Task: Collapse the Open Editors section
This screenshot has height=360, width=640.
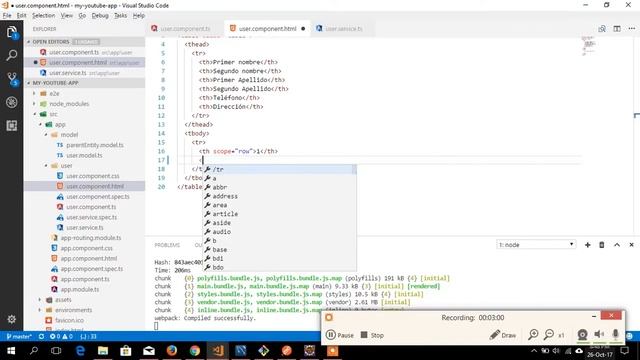Action: (x=85, y=42)
